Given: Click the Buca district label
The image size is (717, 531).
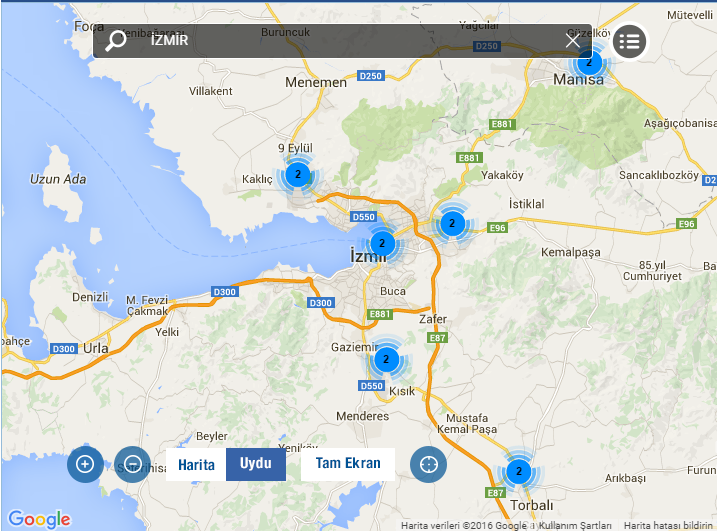Looking at the screenshot, I should coord(393,291).
